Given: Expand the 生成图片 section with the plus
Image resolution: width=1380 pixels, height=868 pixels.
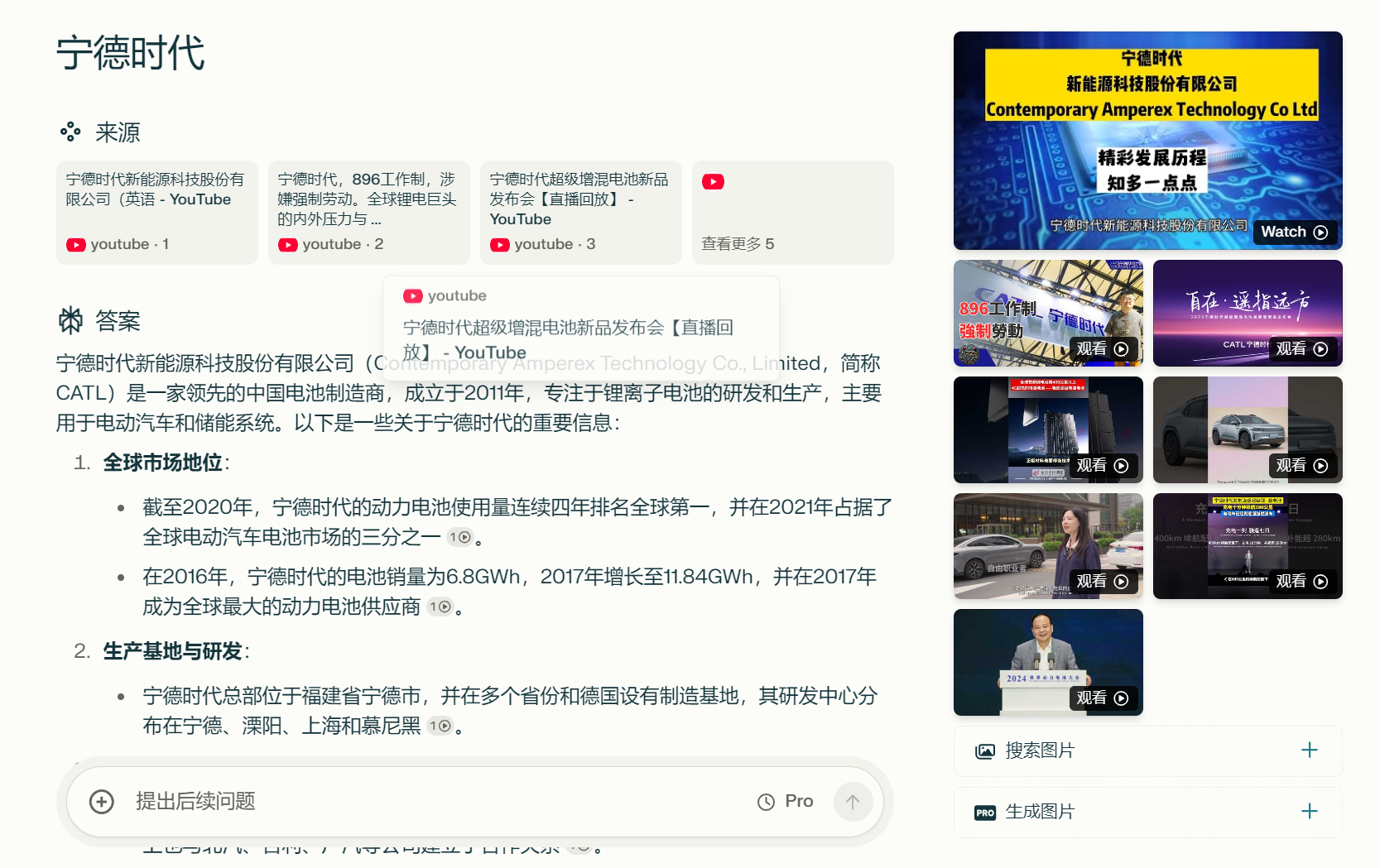Looking at the screenshot, I should [1310, 812].
